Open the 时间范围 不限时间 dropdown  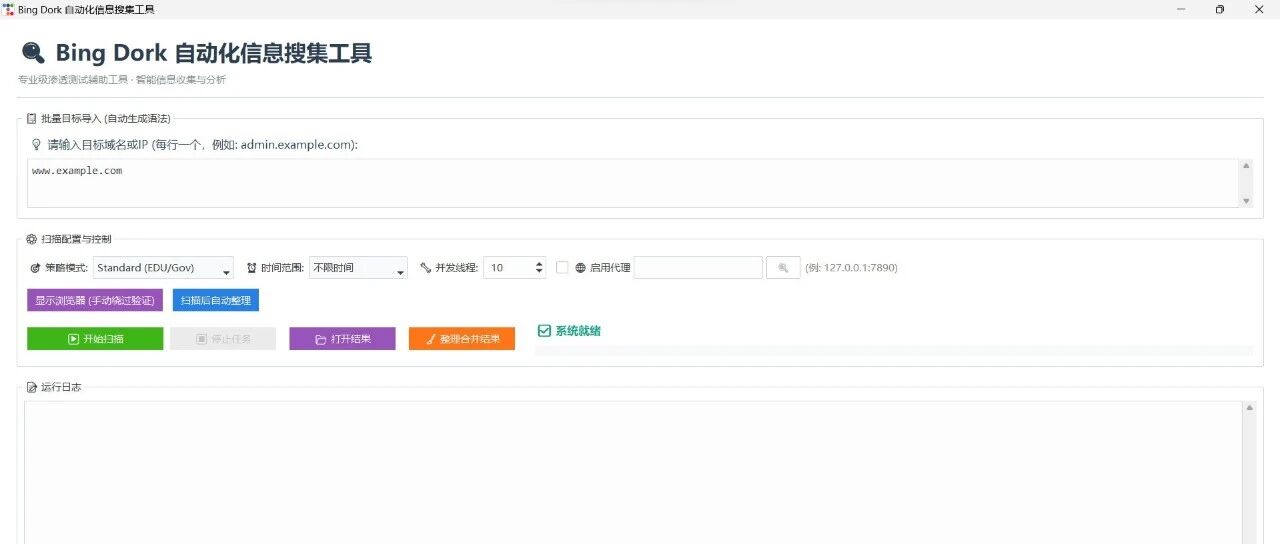(358, 268)
